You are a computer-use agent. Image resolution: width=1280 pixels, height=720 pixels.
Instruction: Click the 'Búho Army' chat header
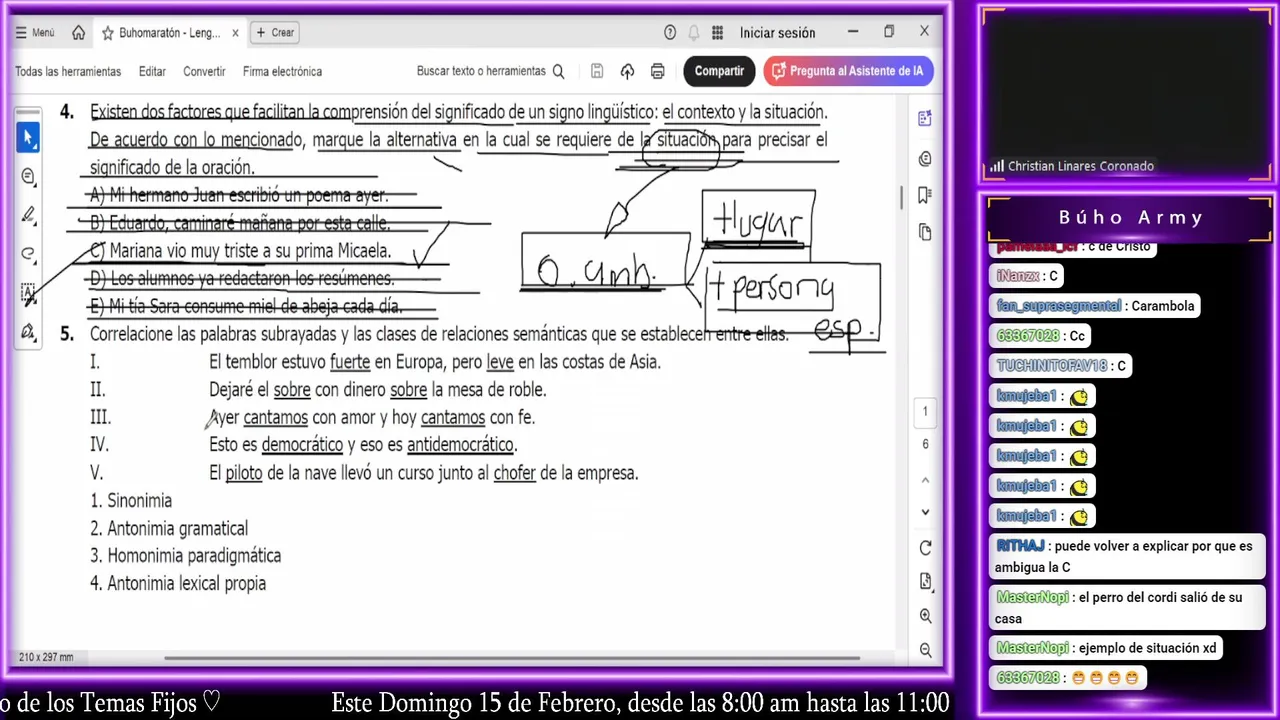pos(1131,217)
